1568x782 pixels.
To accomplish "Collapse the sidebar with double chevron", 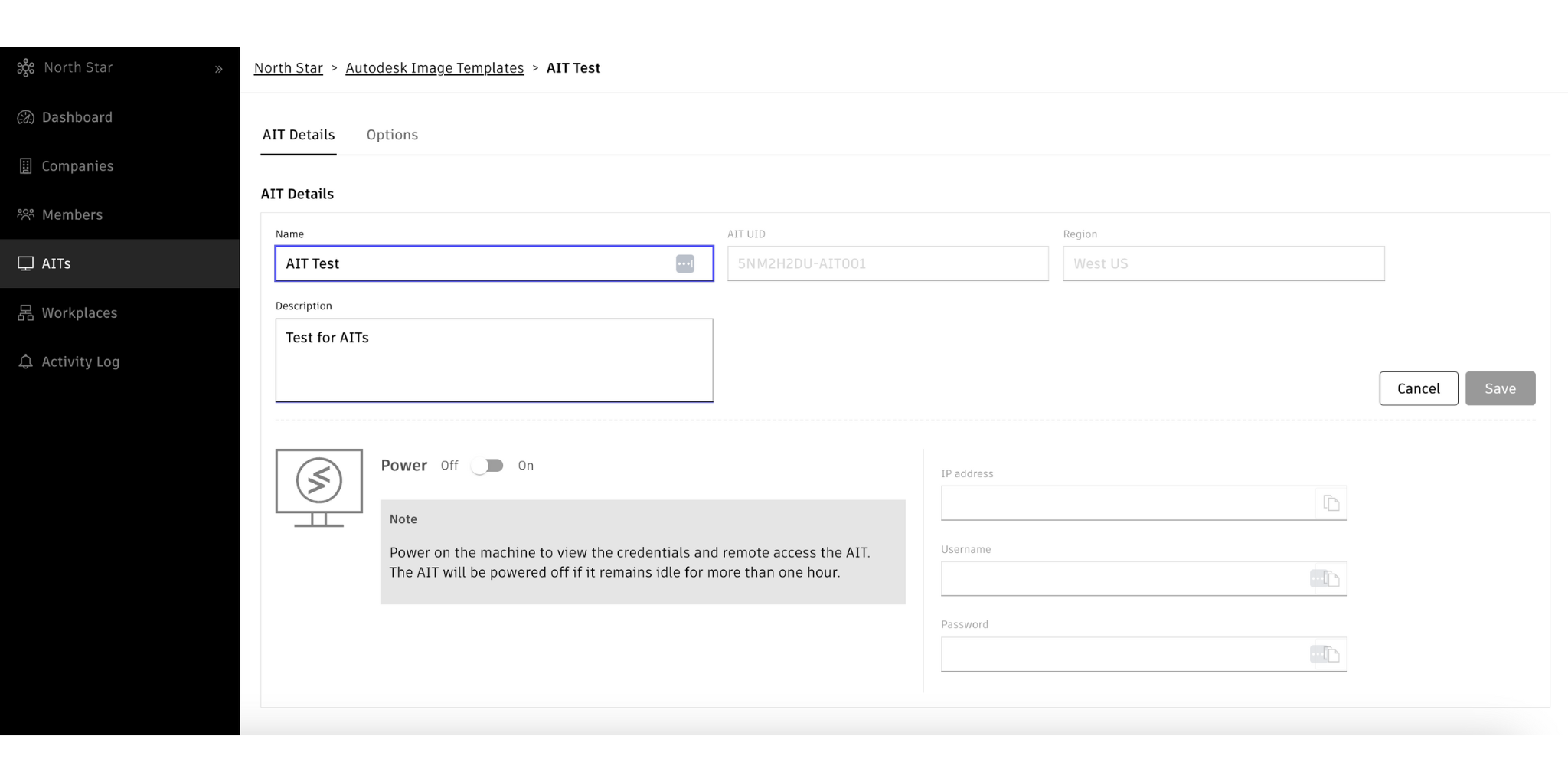I will 218,69.
